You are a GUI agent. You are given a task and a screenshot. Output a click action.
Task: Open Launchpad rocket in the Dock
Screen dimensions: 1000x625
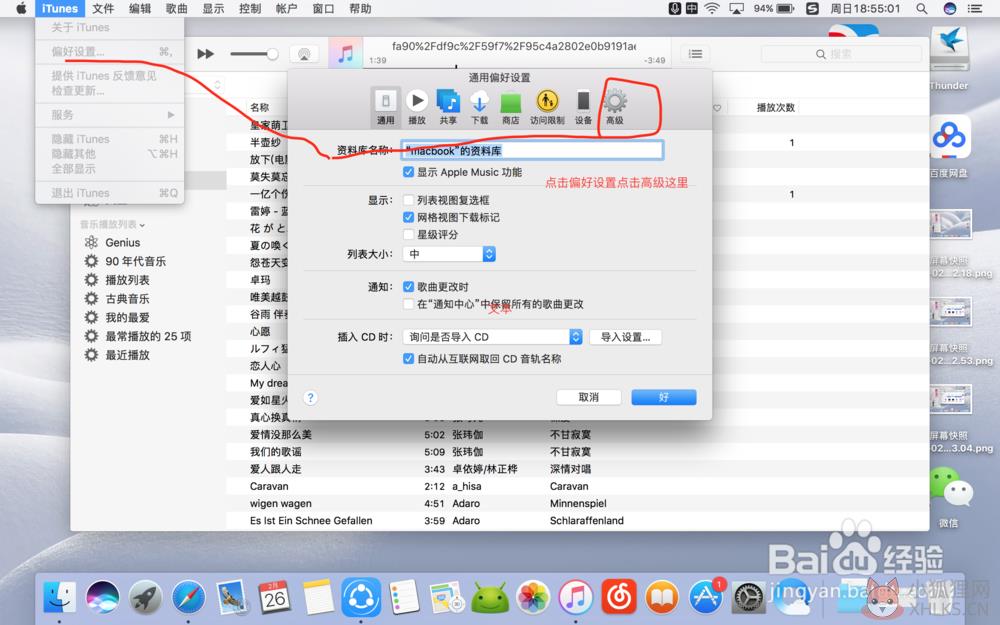click(145, 598)
